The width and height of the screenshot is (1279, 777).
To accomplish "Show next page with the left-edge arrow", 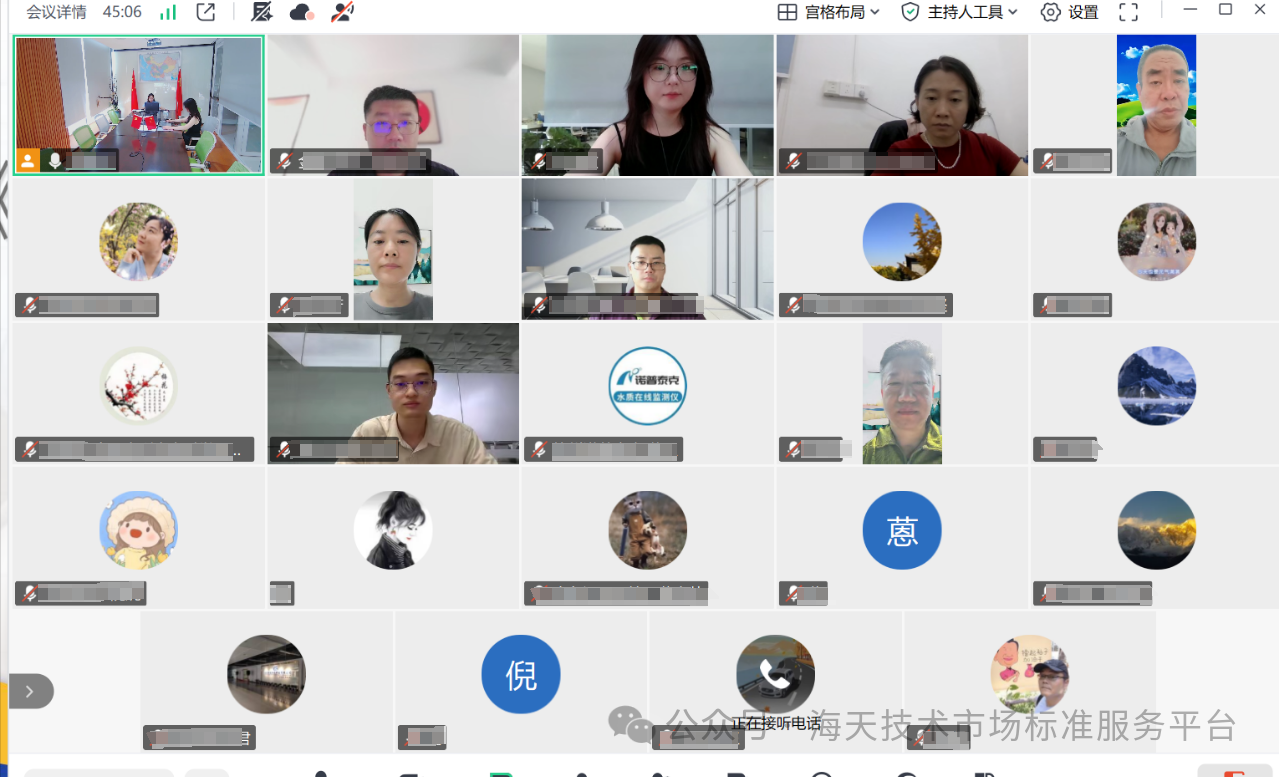I will [30, 691].
